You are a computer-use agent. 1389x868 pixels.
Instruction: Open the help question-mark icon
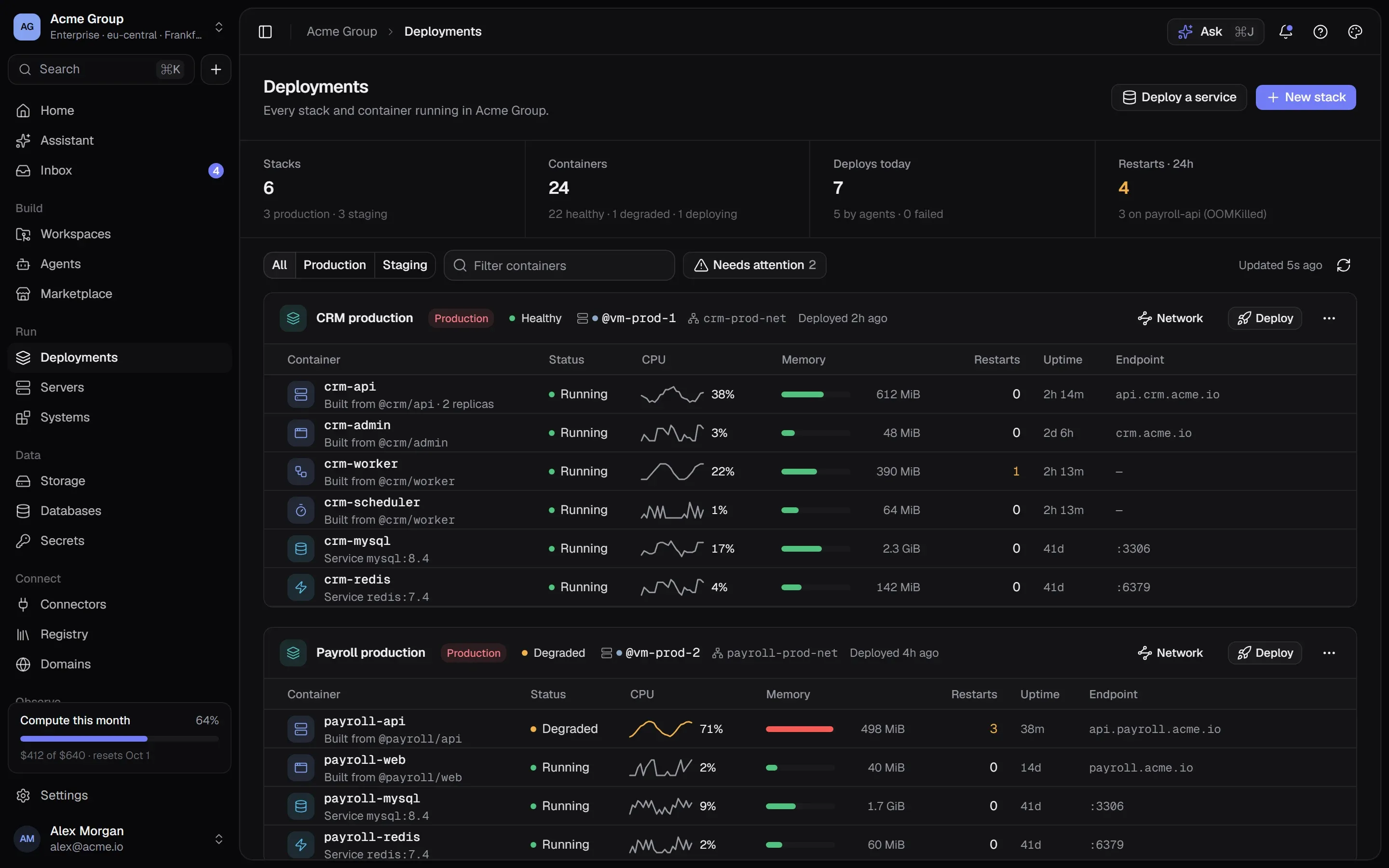[x=1320, y=31]
